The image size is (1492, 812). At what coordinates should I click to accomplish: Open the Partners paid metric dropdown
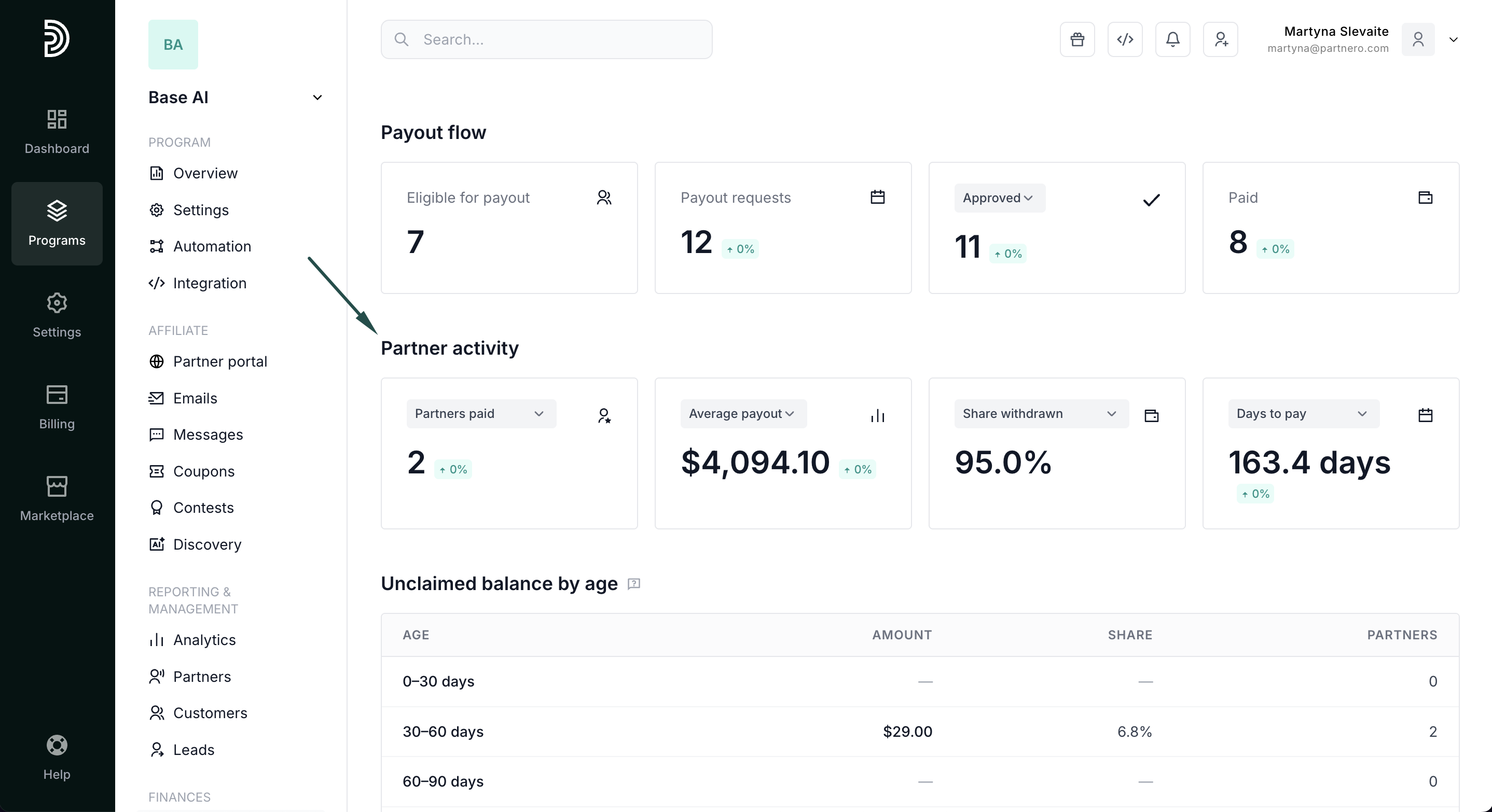[481, 414]
